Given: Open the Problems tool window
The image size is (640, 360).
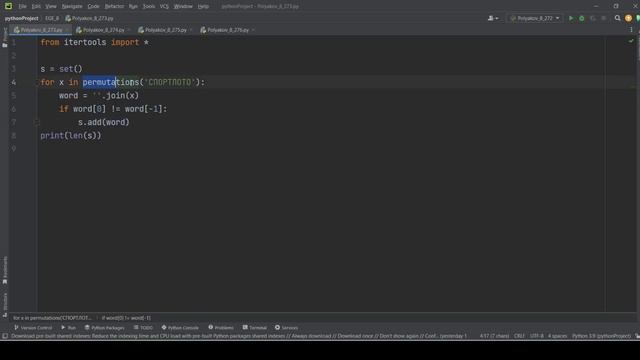Looking at the screenshot, I should [x=221, y=328].
